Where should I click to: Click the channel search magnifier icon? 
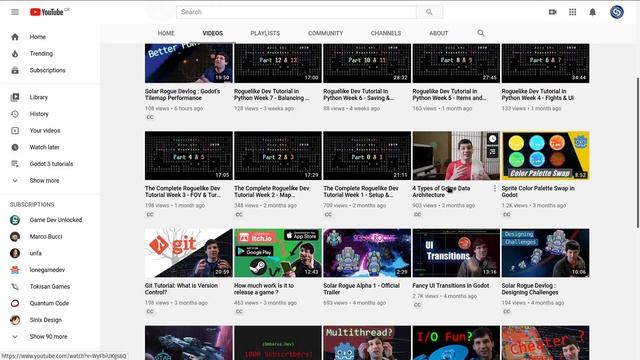click(481, 33)
